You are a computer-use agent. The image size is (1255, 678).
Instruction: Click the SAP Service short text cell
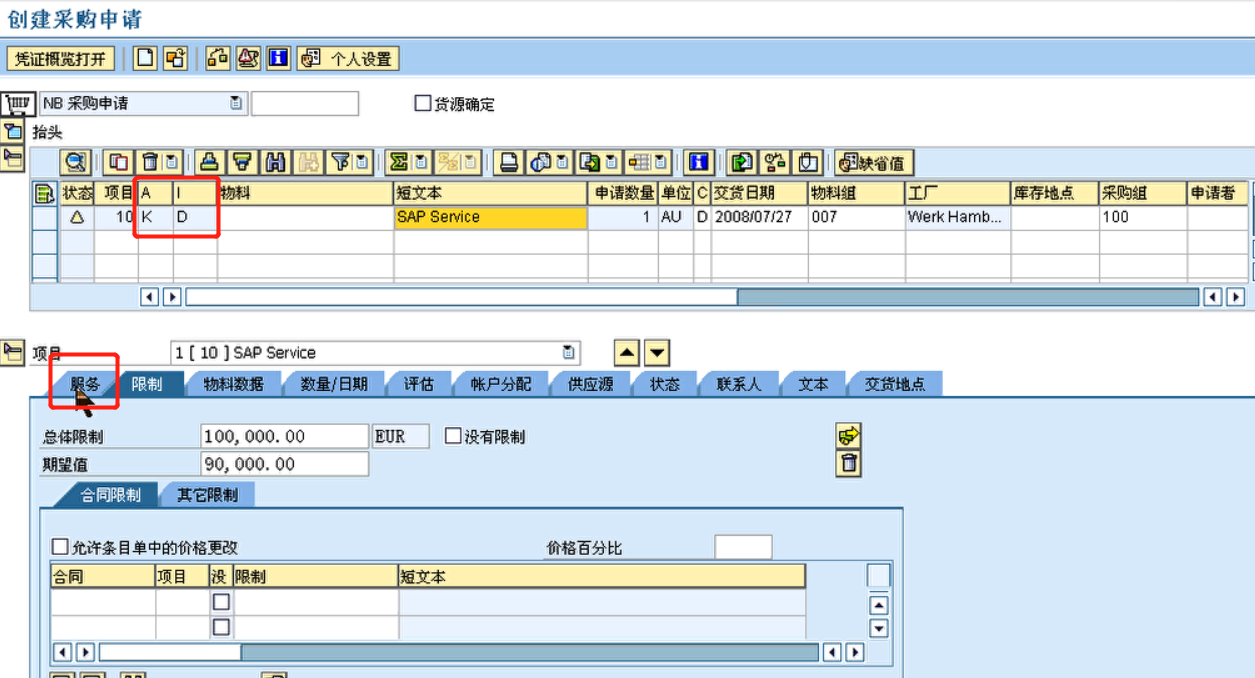tap(490, 216)
